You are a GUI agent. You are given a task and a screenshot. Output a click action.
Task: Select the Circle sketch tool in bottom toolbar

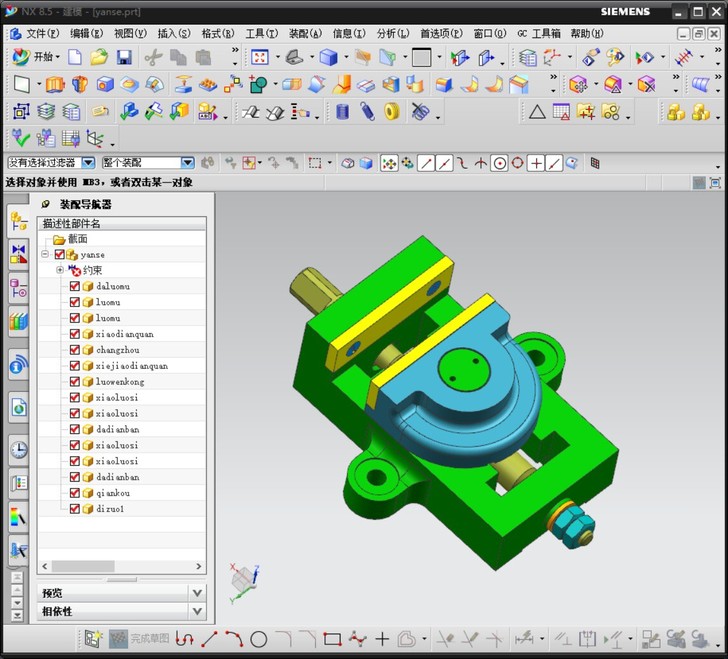pyautogui.click(x=258, y=639)
